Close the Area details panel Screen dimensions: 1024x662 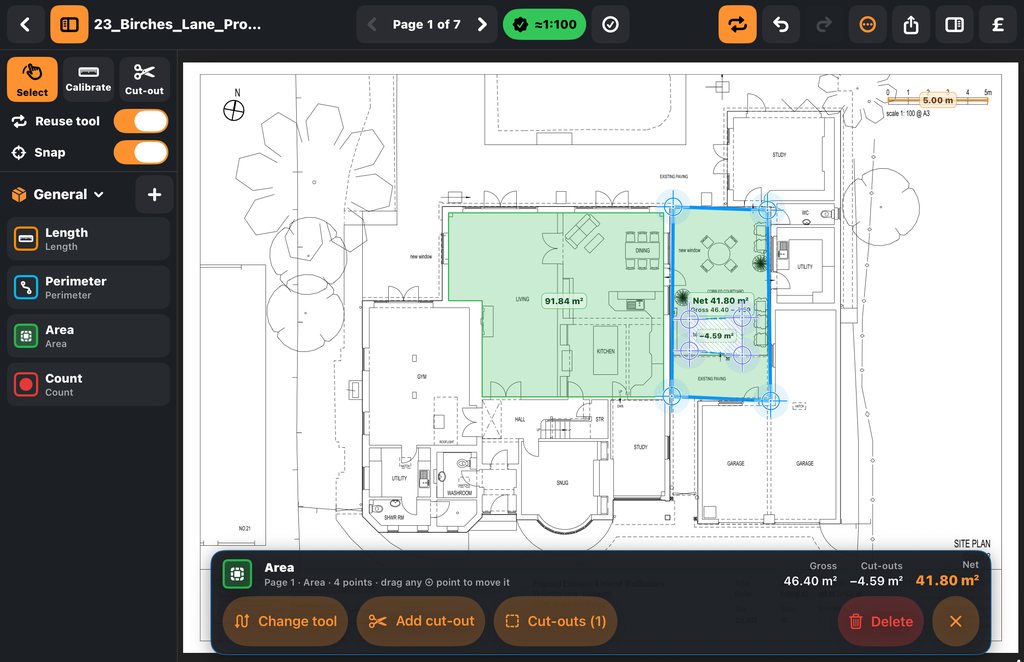955,621
